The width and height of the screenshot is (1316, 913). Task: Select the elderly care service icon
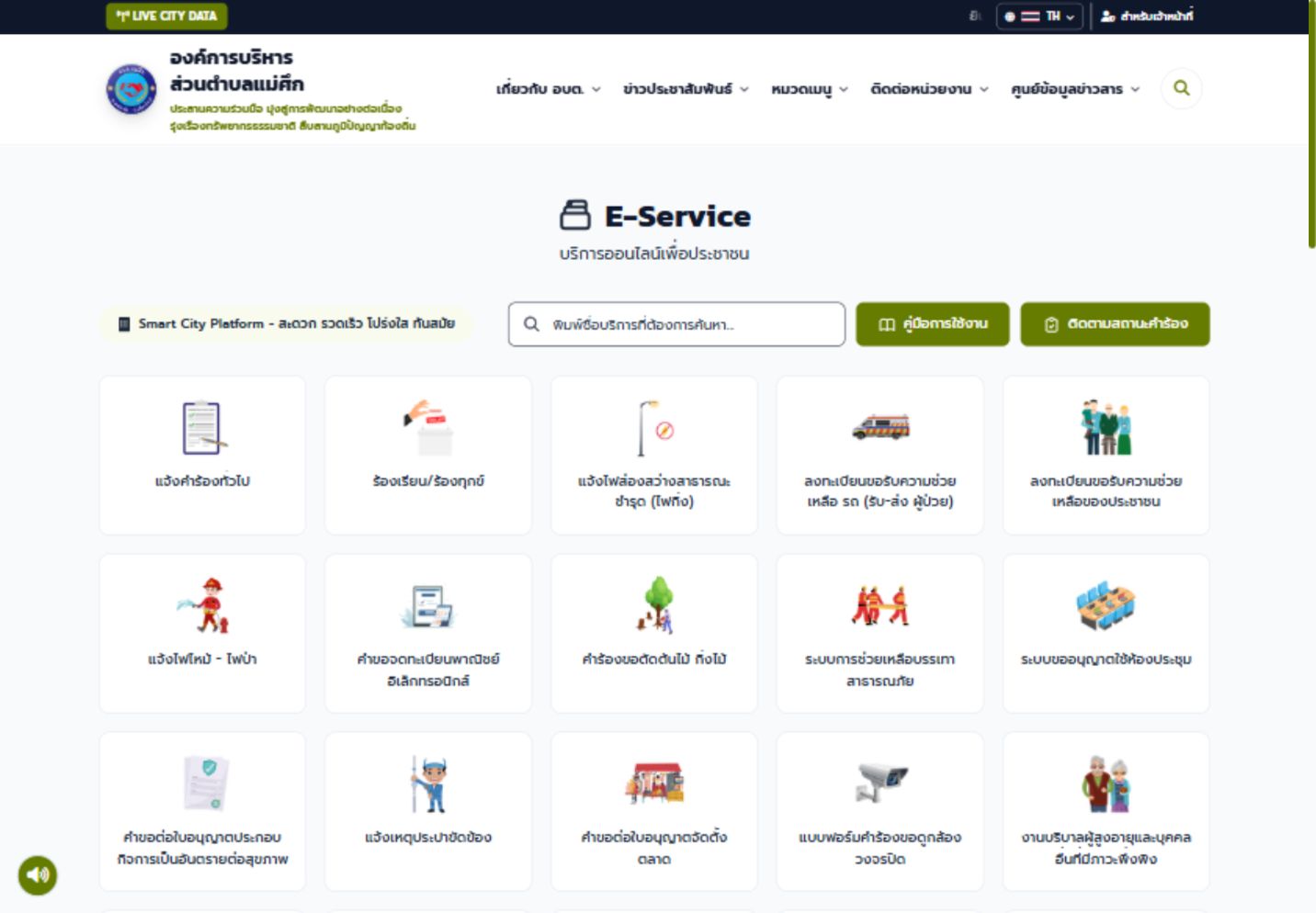[1106, 784]
